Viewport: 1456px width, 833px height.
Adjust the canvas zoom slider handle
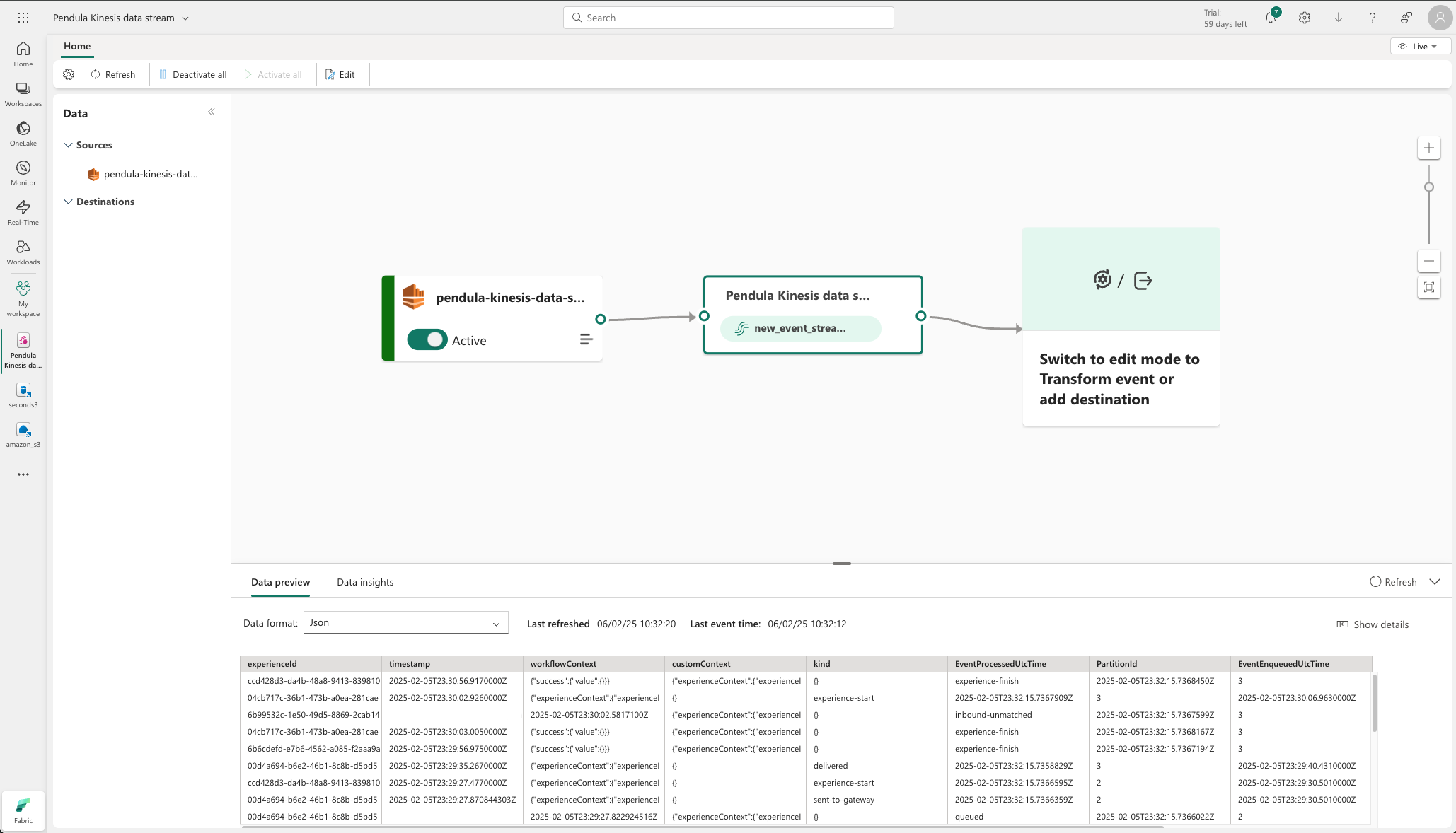point(1429,187)
